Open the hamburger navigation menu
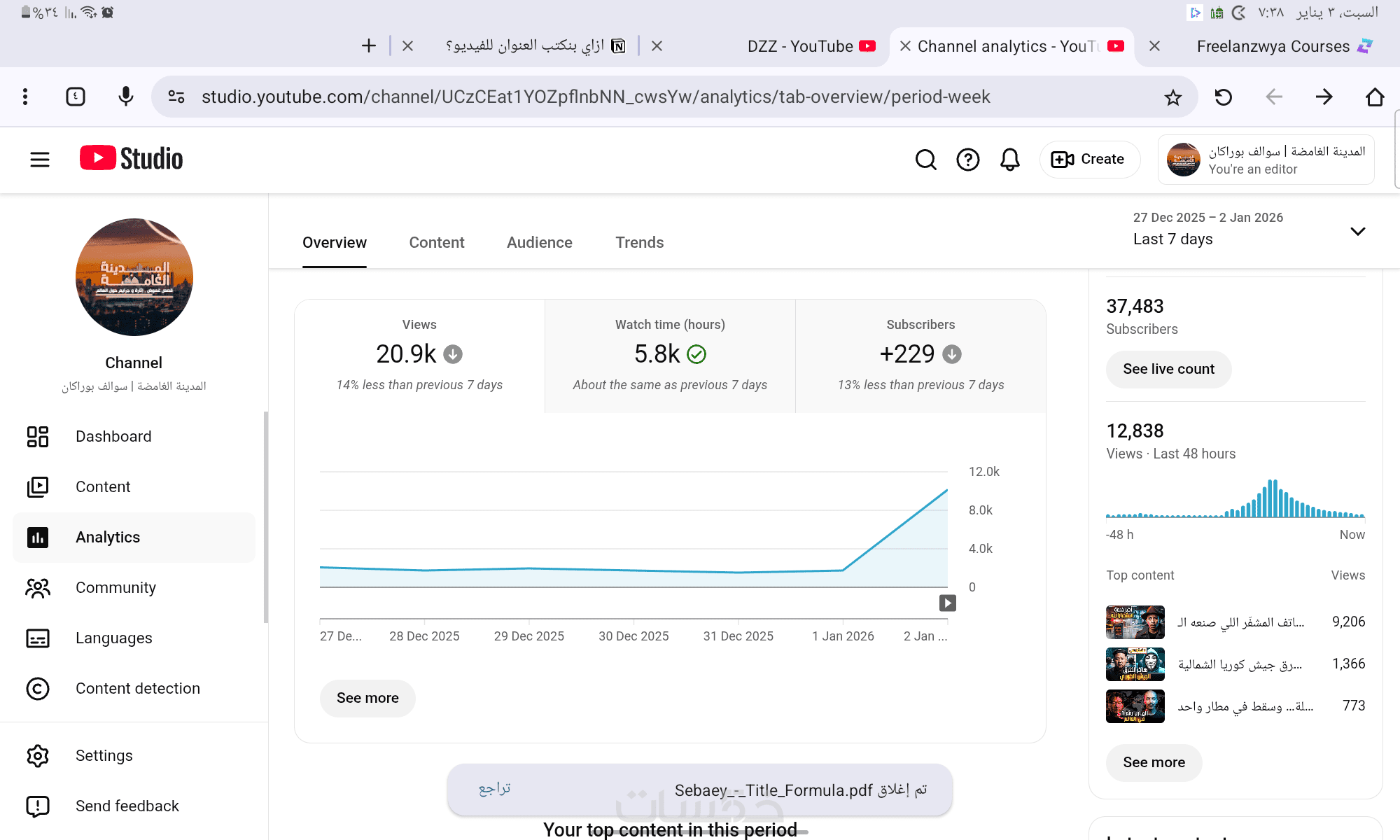1400x840 pixels. click(40, 160)
